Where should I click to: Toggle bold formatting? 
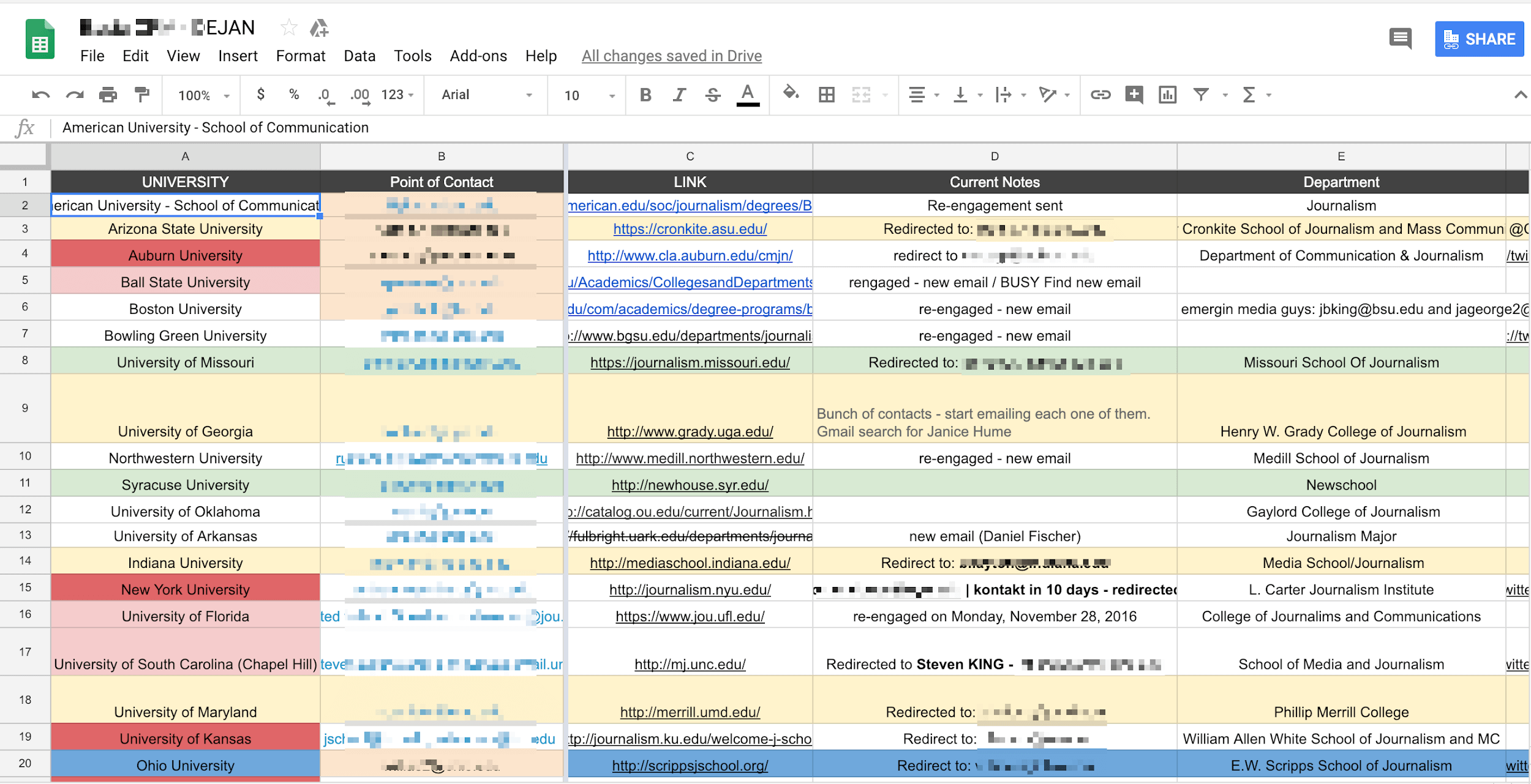coord(645,95)
